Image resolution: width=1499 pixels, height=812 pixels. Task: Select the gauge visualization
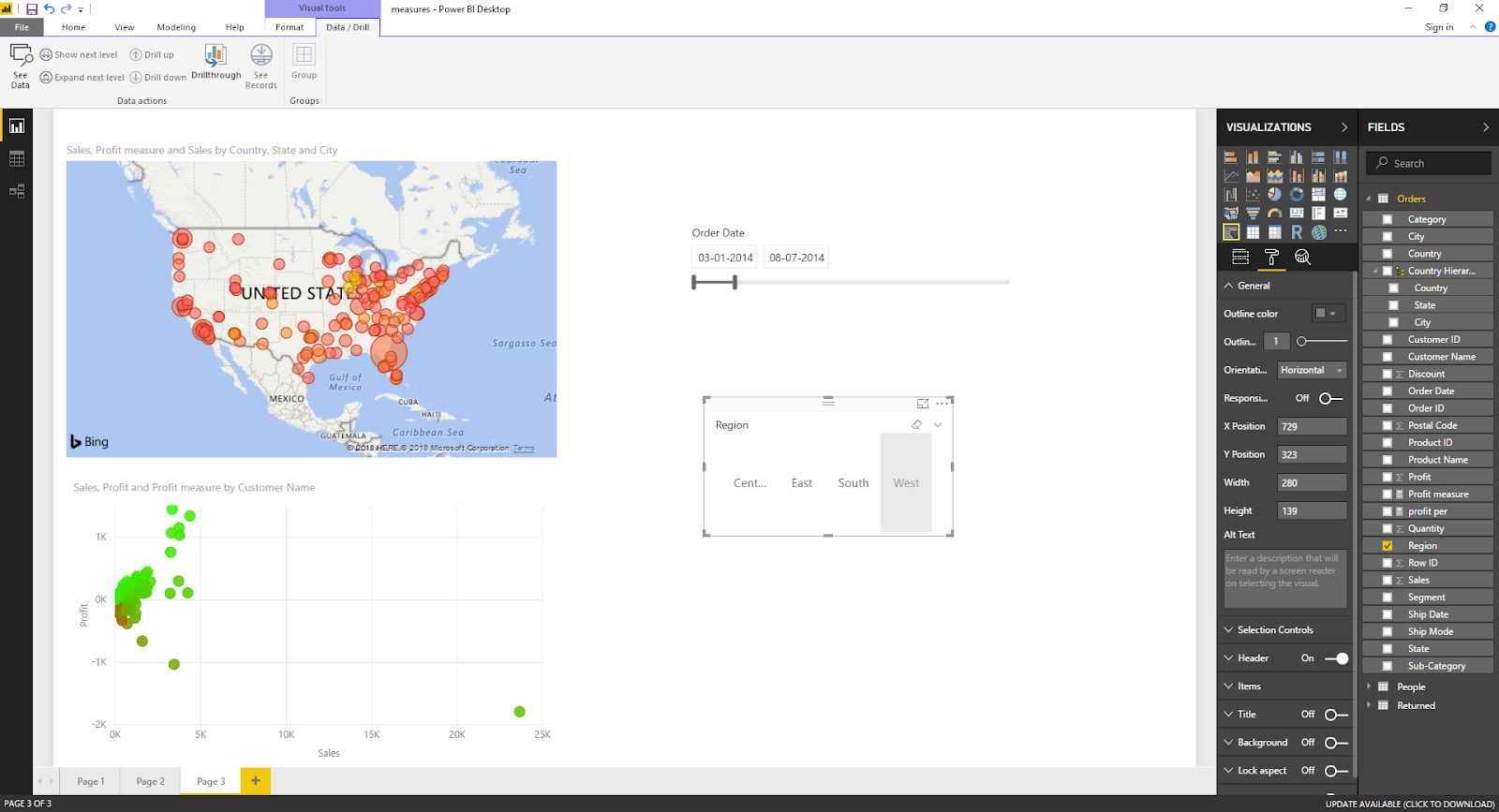tap(1274, 214)
